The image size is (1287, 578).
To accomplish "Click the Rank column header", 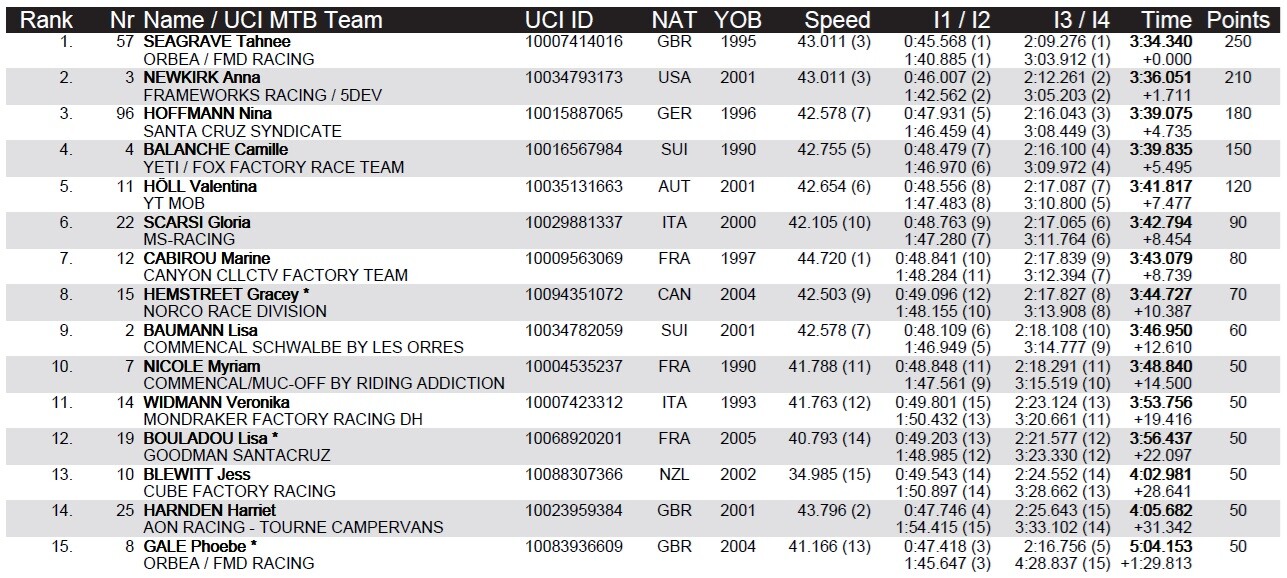I will [x=47, y=20].
